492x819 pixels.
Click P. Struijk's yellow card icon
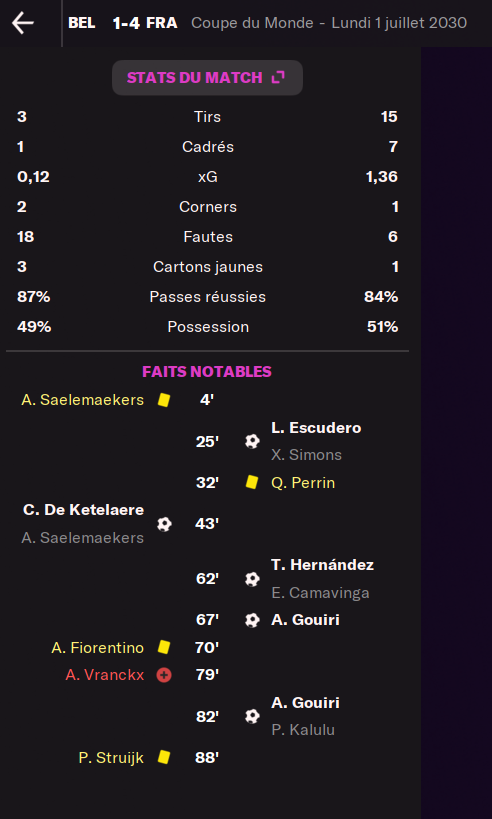pos(164,757)
